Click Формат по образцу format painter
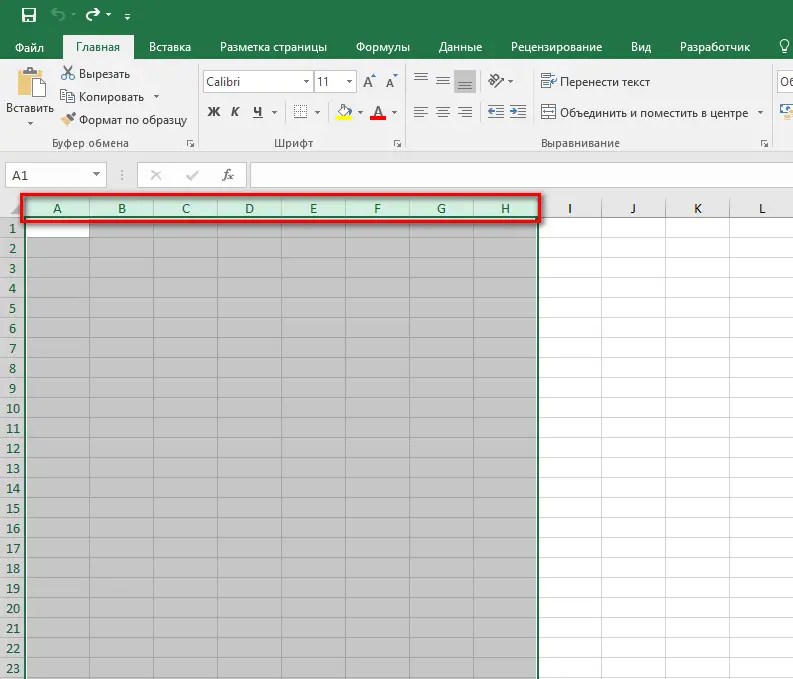793x679 pixels. pyautogui.click(x=123, y=120)
